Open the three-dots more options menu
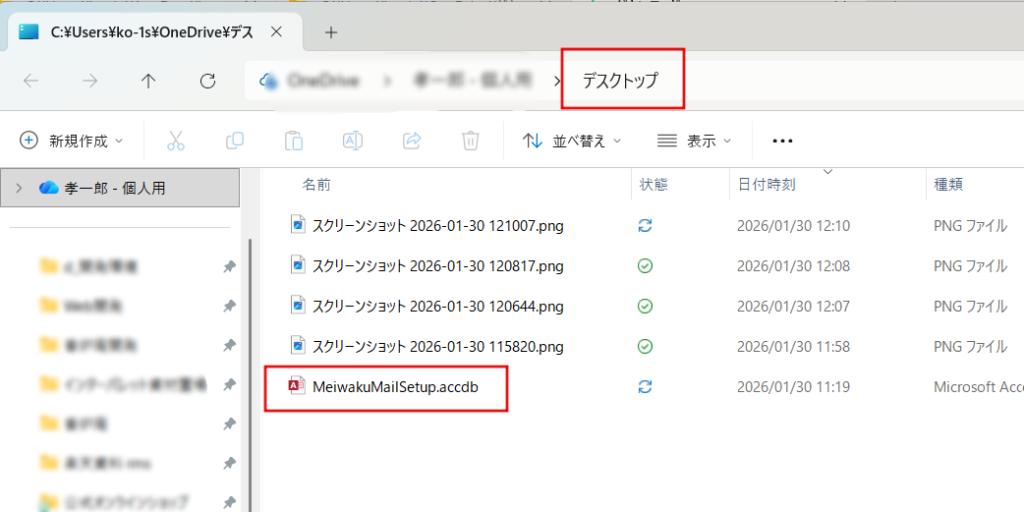The width and height of the screenshot is (1024, 512). (782, 141)
